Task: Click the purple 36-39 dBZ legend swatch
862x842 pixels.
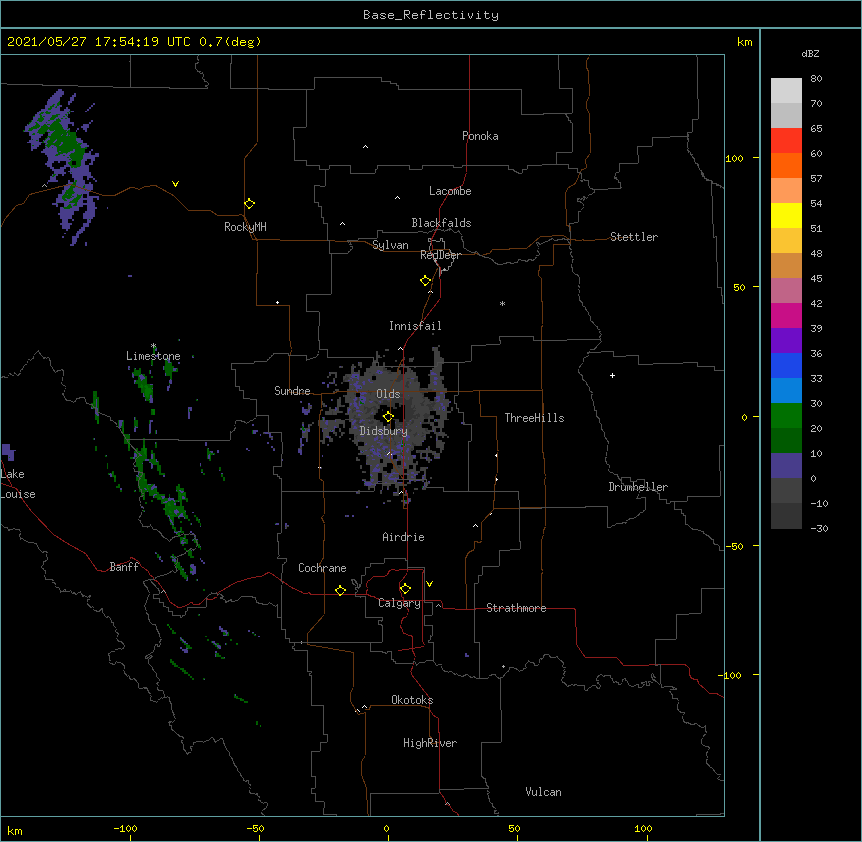Action: point(786,341)
